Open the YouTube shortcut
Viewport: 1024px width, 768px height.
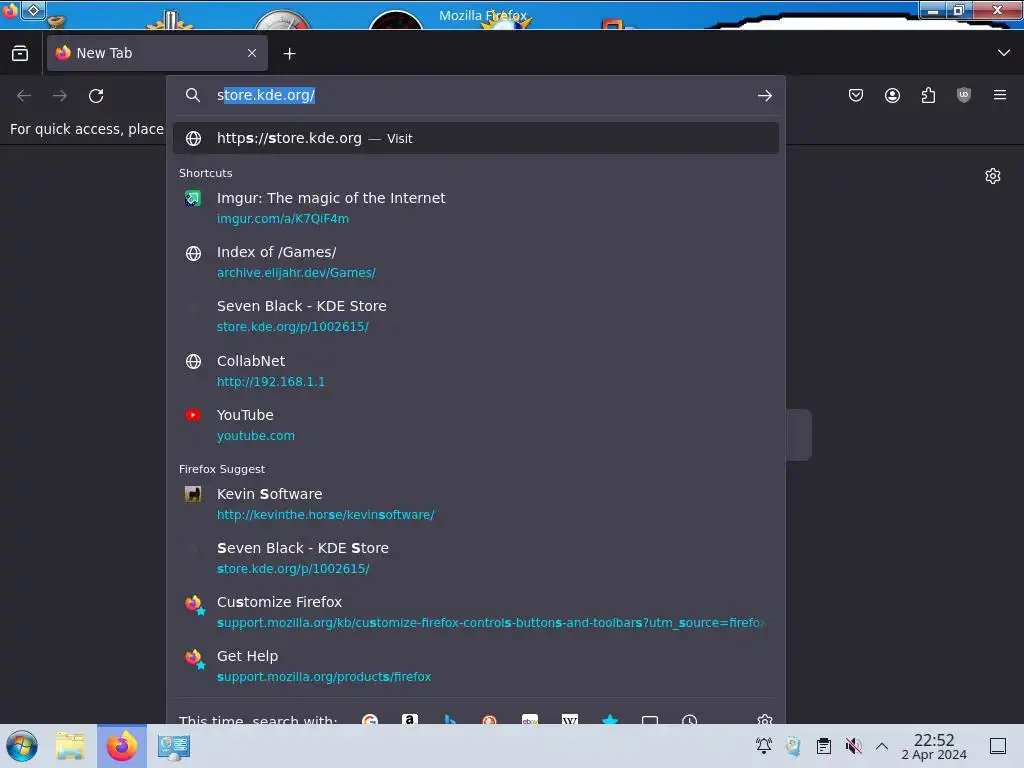click(475, 425)
